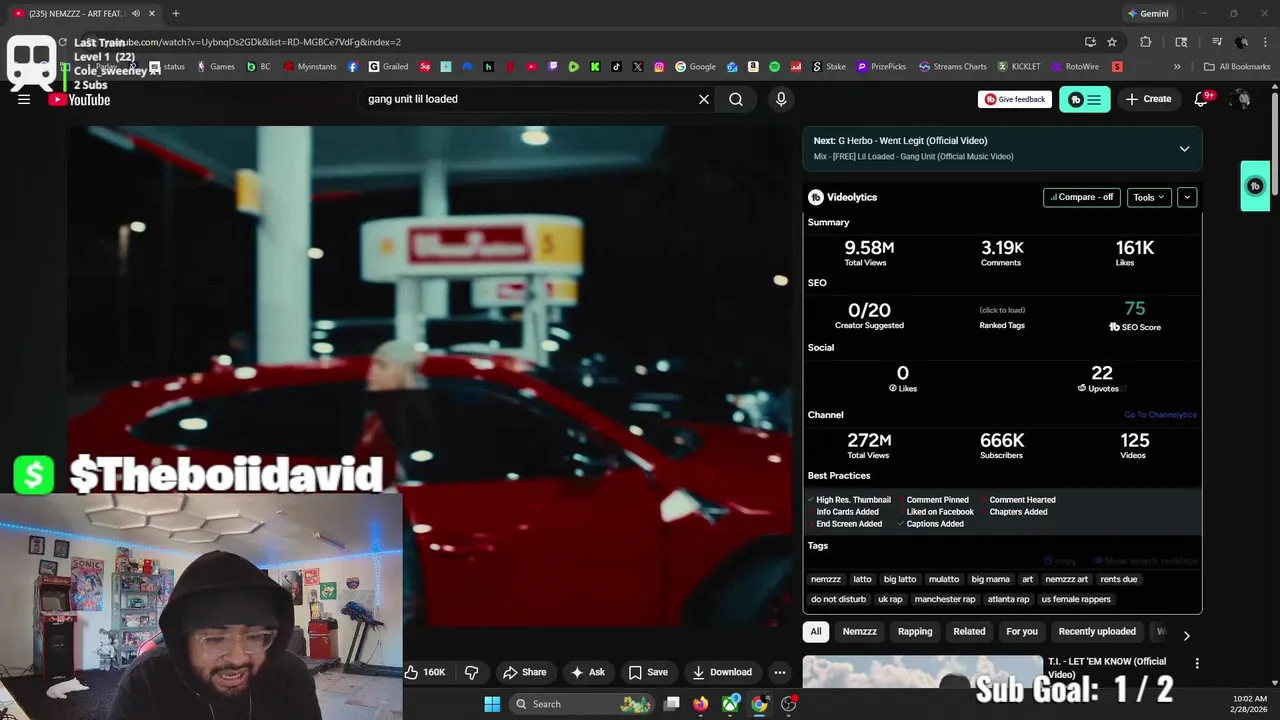Bookmark this page with the star icon
This screenshot has width=1280, height=720.
pos(1112,42)
